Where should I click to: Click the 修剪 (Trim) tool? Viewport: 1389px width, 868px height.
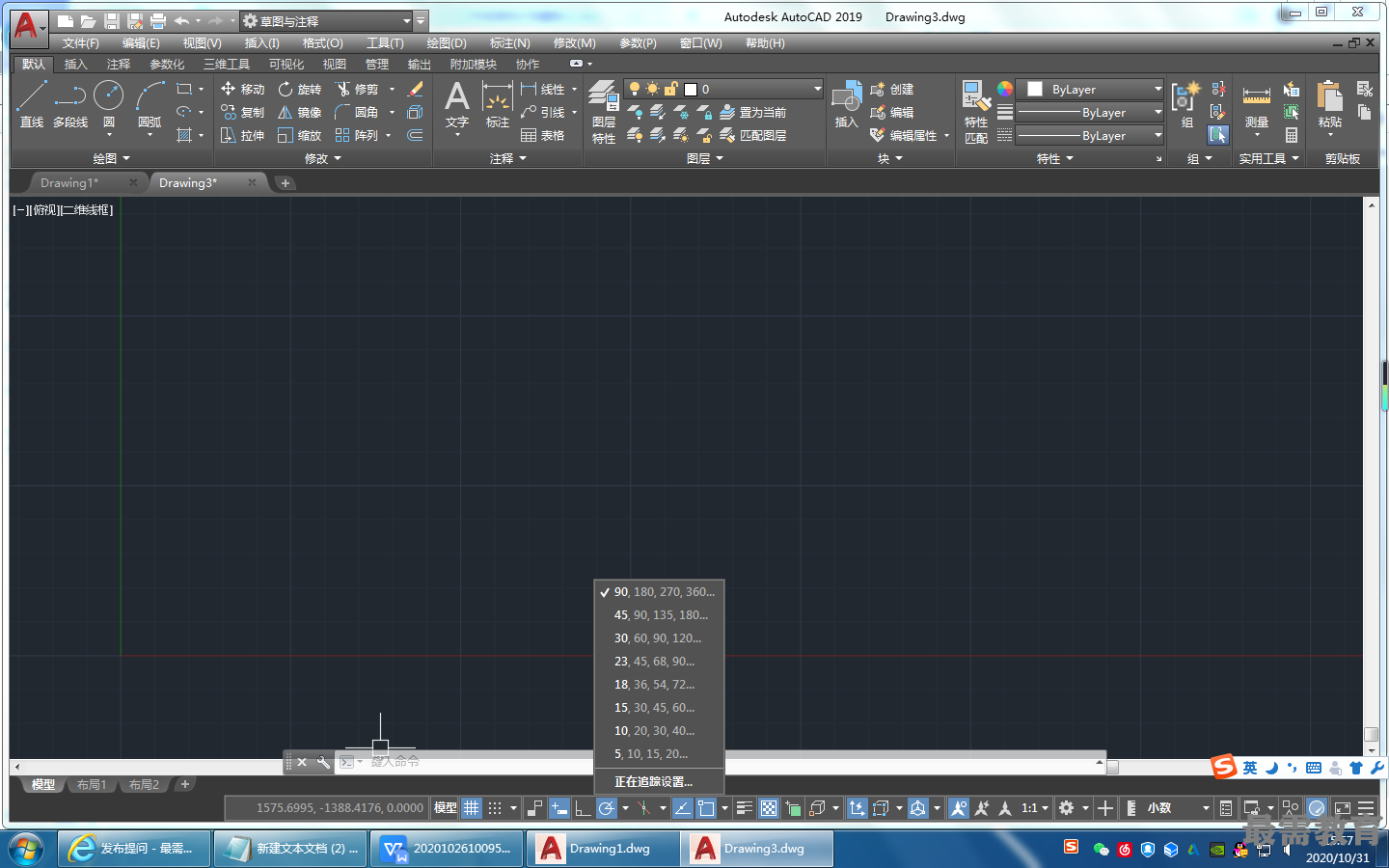pyautogui.click(x=357, y=89)
